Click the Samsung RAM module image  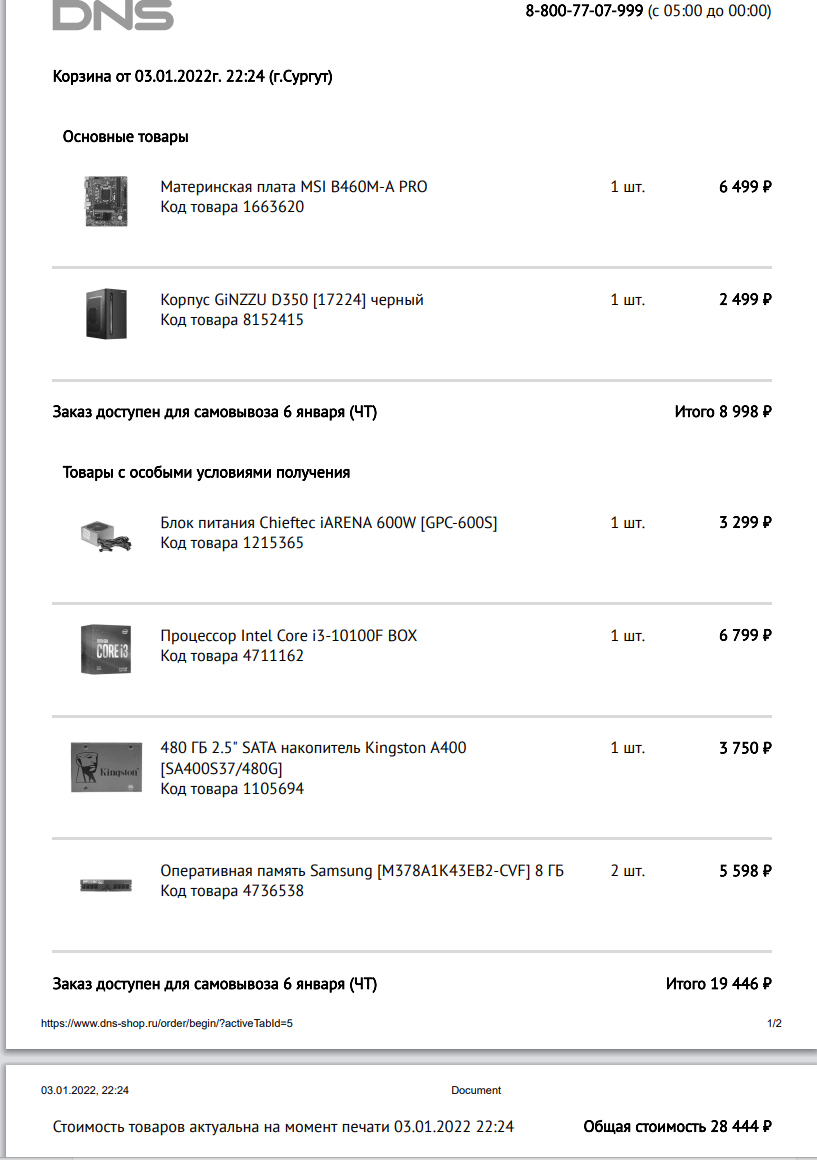(106, 885)
